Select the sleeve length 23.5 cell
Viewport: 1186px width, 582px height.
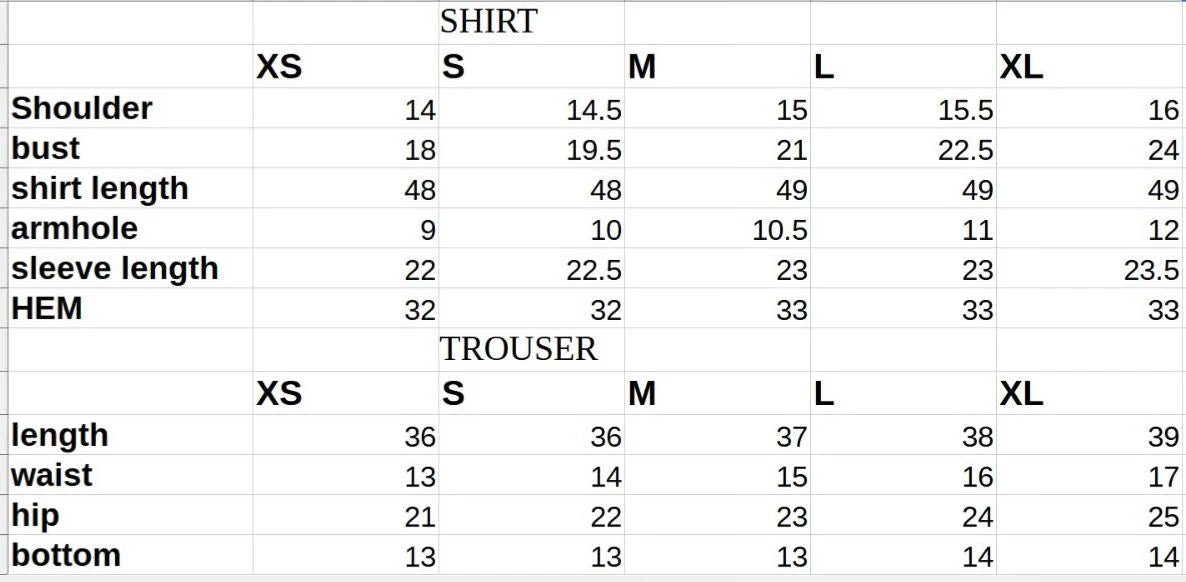1090,269
